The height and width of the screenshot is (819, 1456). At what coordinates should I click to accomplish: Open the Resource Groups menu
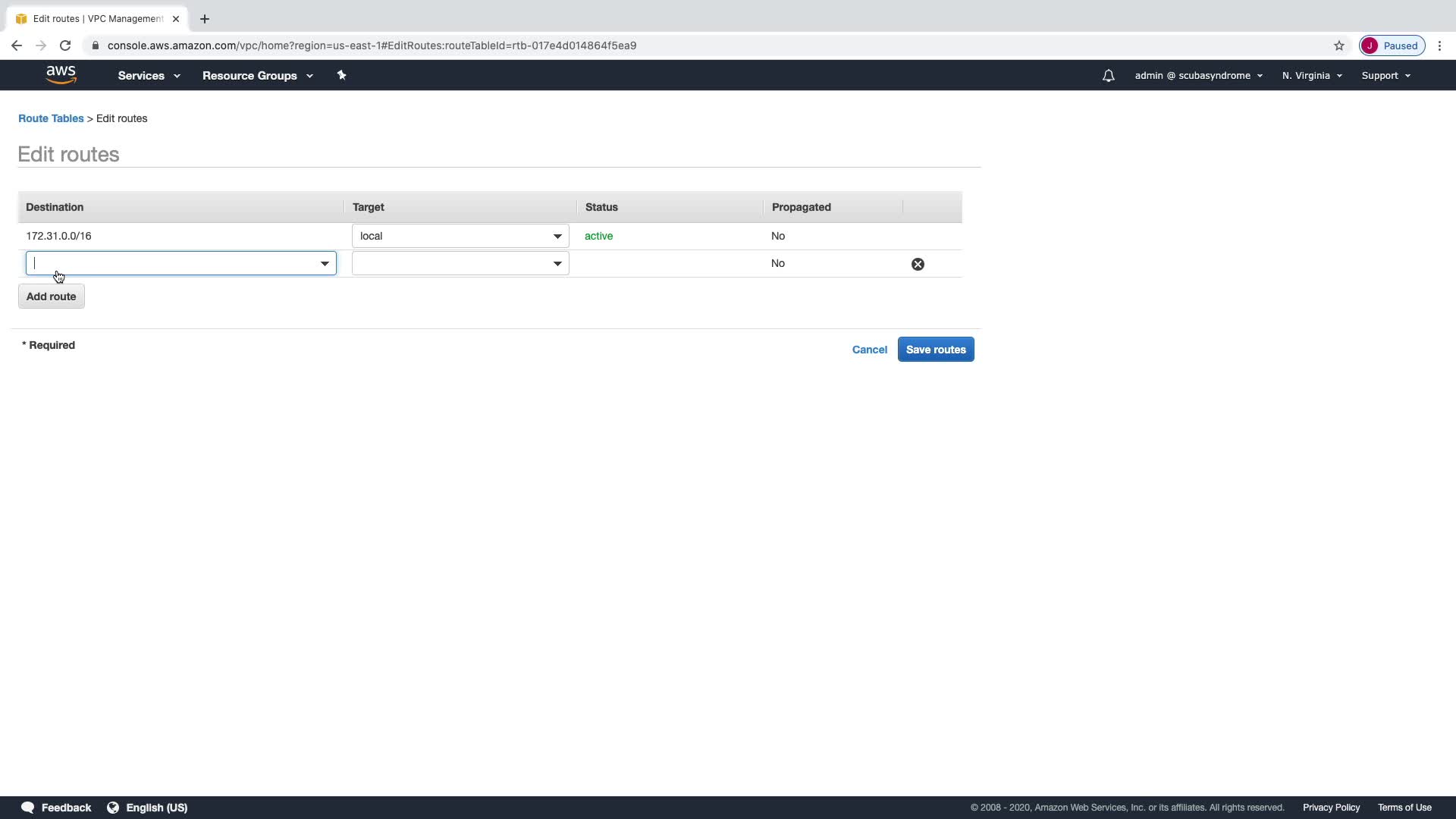[x=257, y=76]
